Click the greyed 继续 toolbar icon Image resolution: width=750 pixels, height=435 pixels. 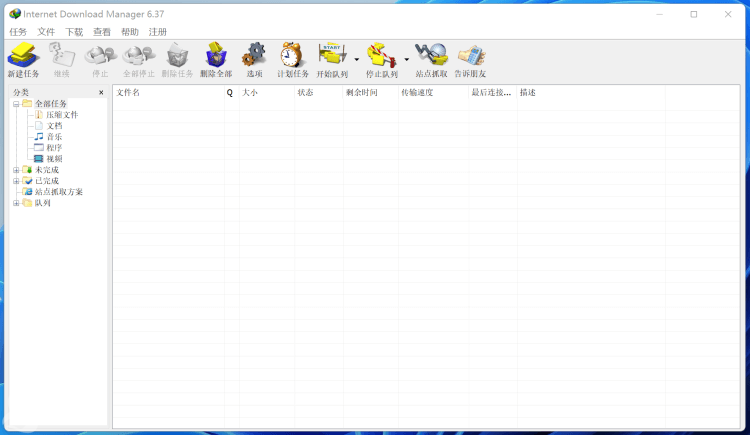click(x=62, y=59)
